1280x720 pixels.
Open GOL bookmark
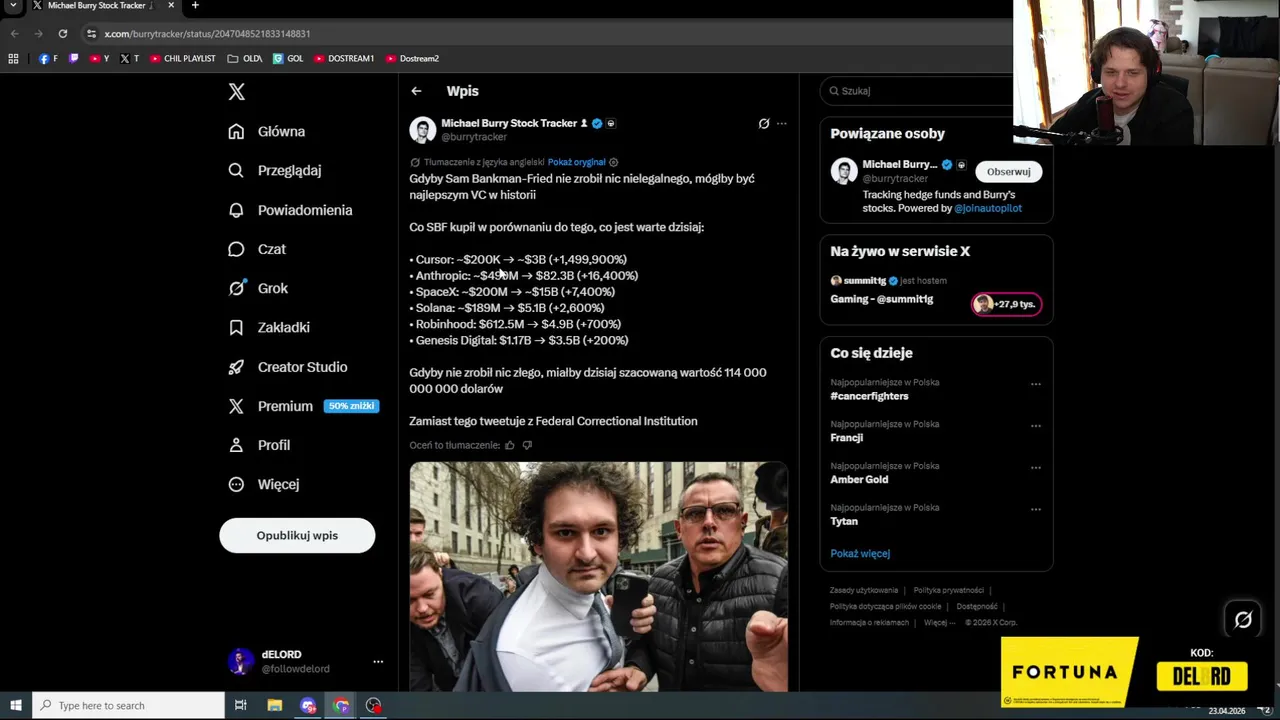pos(288,58)
